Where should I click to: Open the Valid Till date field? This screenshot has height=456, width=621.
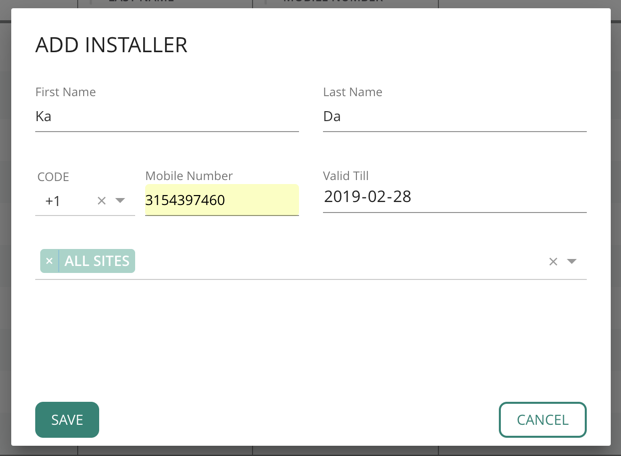coord(454,197)
